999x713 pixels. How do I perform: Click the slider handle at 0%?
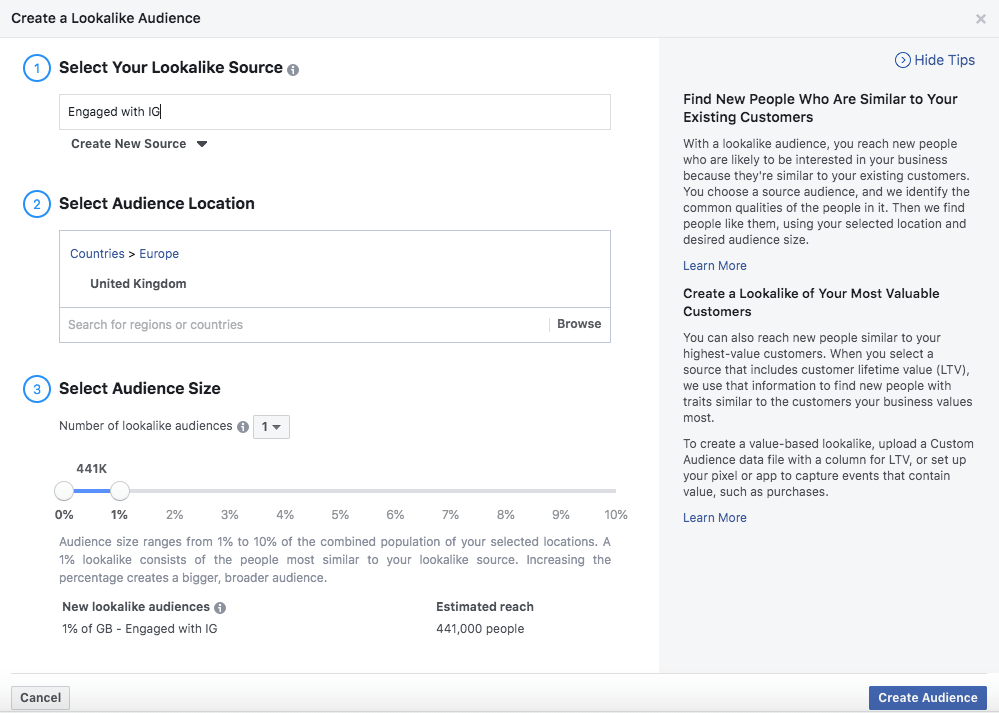pos(64,491)
